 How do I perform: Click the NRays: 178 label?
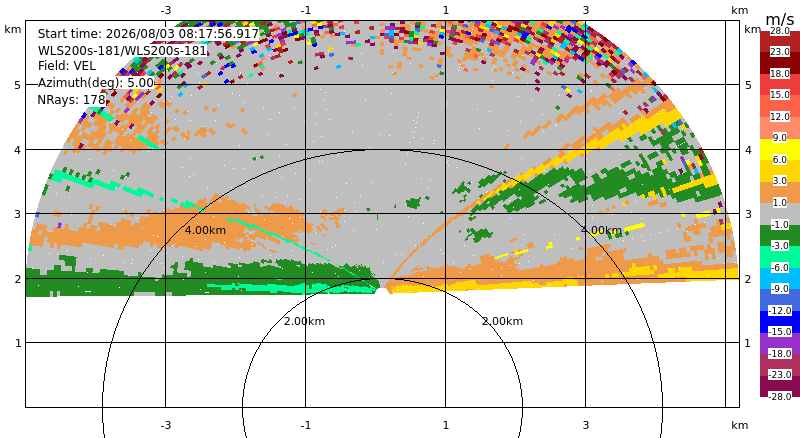pos(71,100)
